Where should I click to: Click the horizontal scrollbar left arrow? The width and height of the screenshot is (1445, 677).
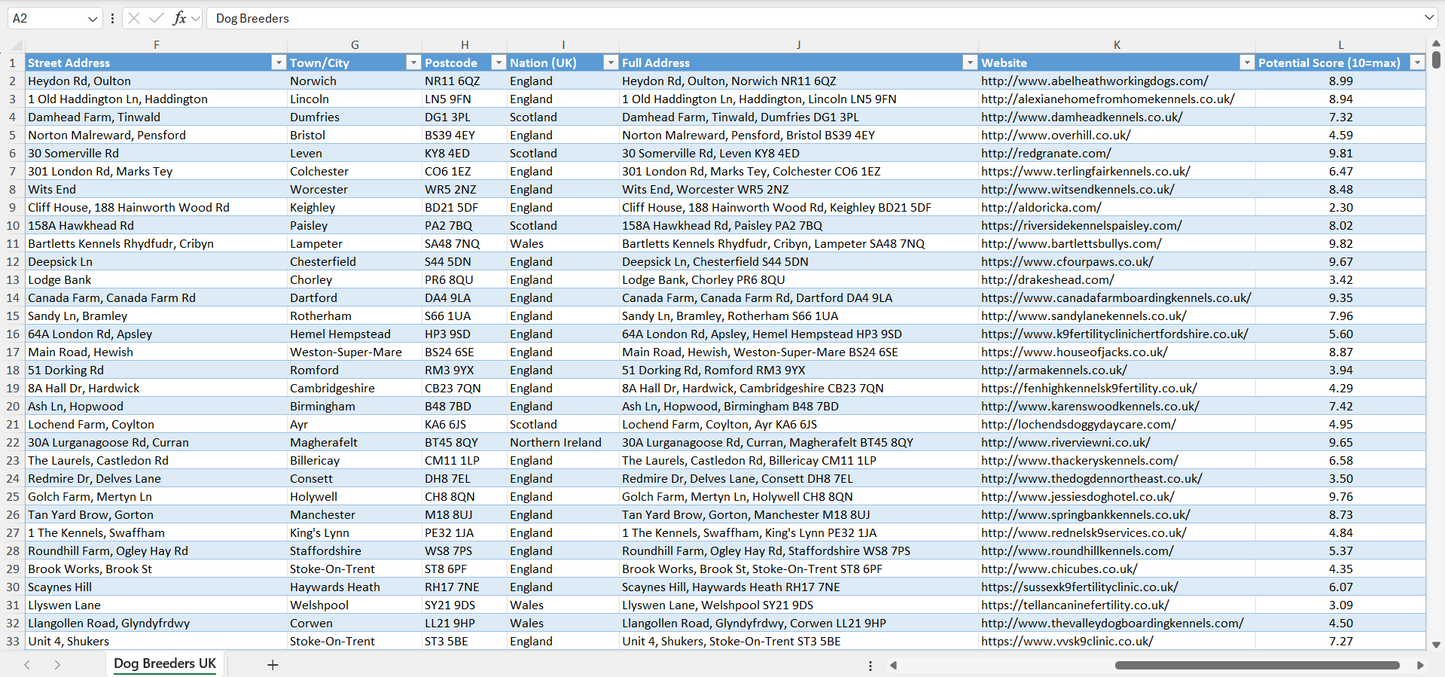click(x=893, y=665)
